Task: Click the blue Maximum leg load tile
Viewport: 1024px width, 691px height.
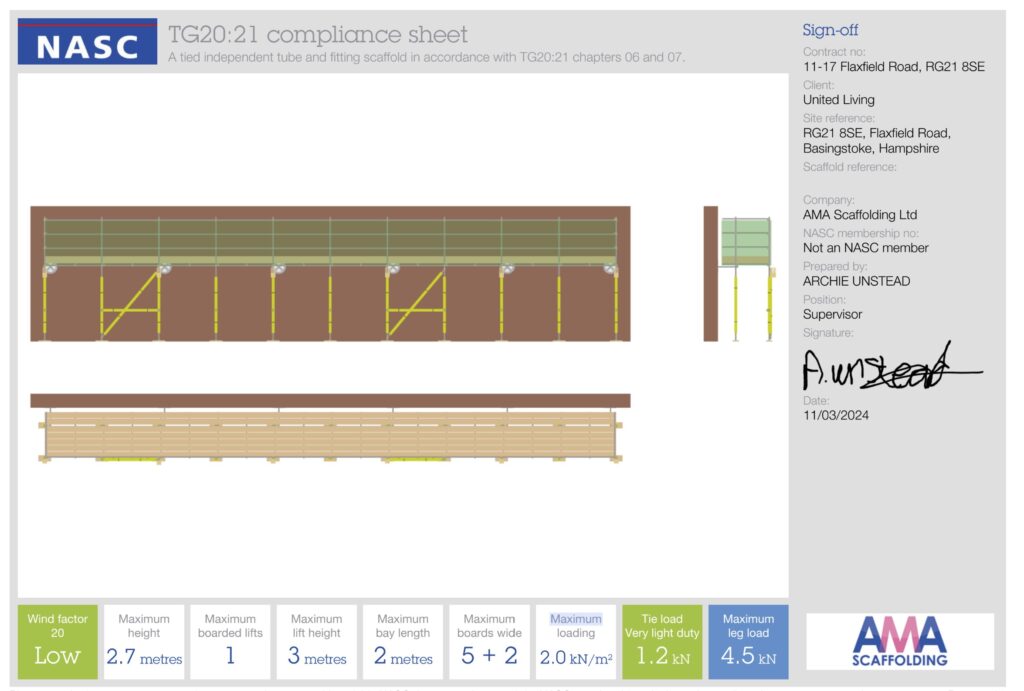Action: click(748, 641)
